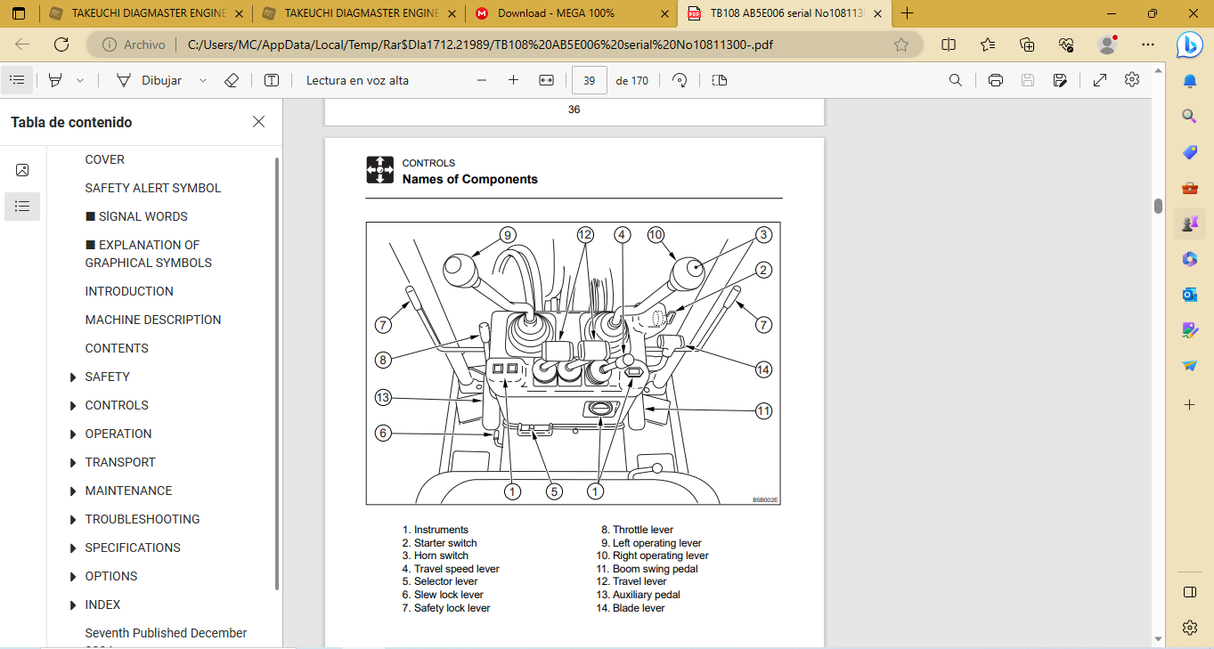Screen dimensions: 1214x649
Task: Click the fit to width icon
Action: 546,80
